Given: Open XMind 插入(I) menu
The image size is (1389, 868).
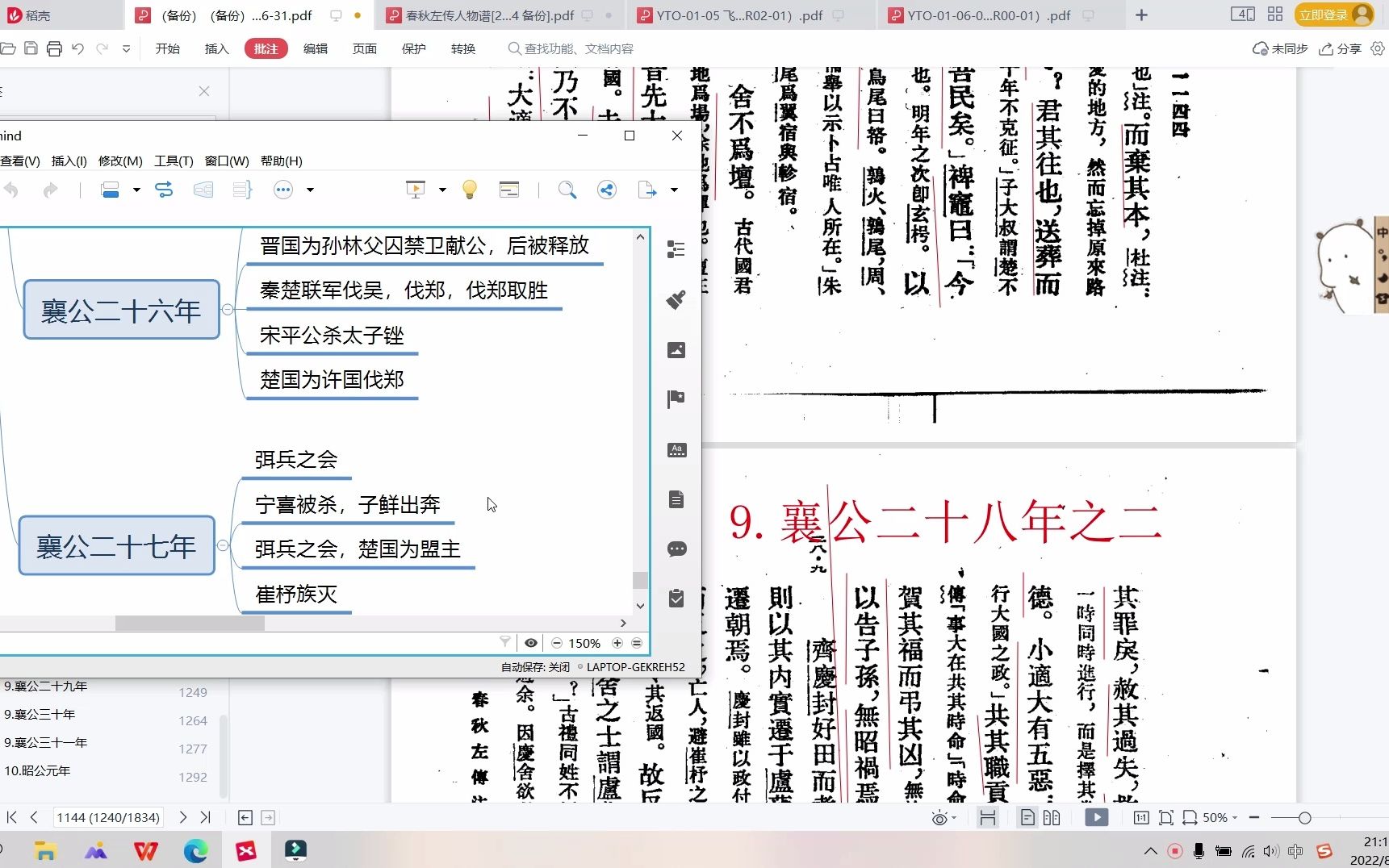Looking at the screenshot, I should [x=69, y=161].
